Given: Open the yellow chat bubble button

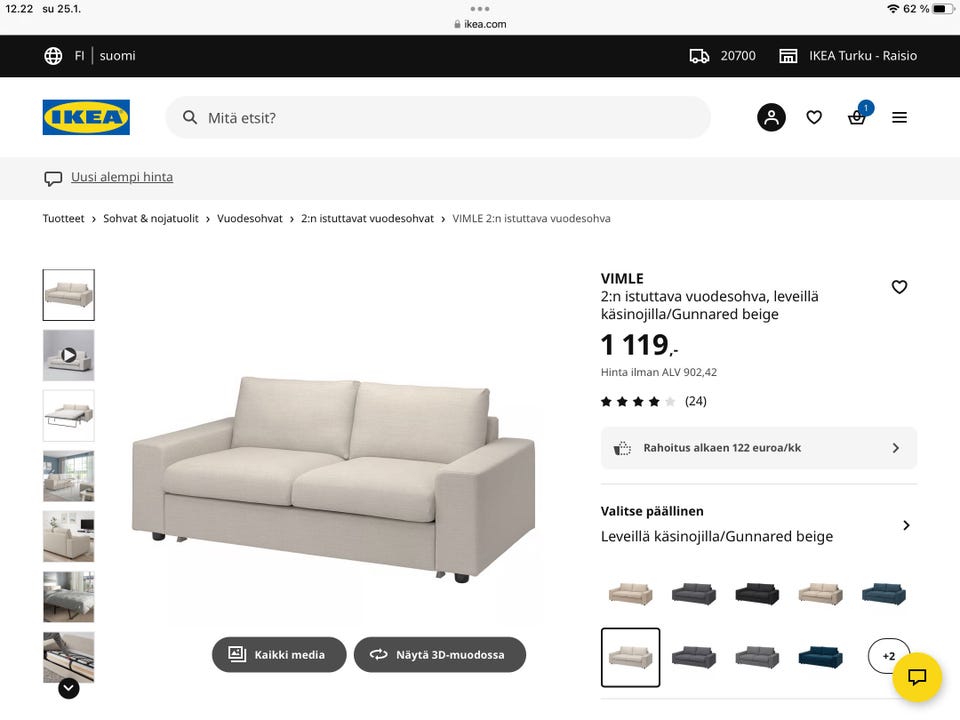Looking at the screenshot, I should (x=917, y=677).
